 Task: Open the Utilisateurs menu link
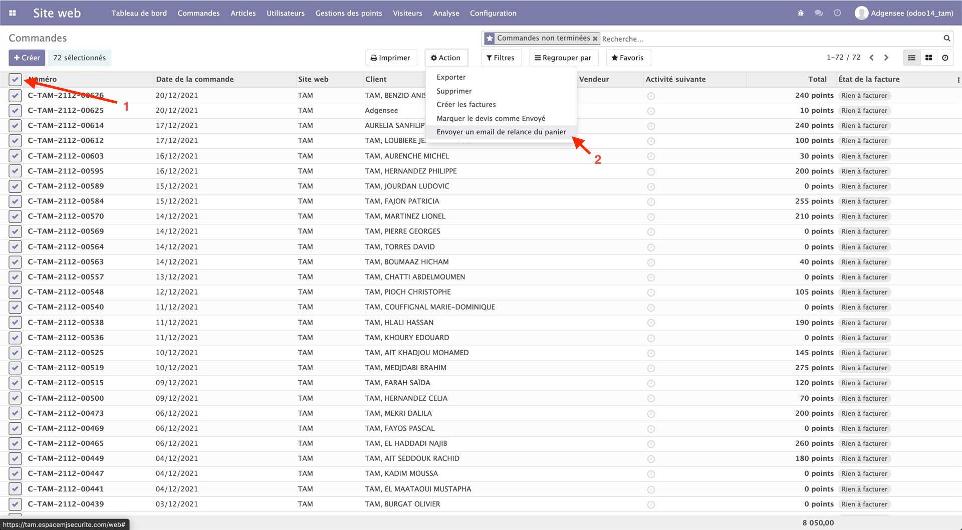tap(285, 13)
